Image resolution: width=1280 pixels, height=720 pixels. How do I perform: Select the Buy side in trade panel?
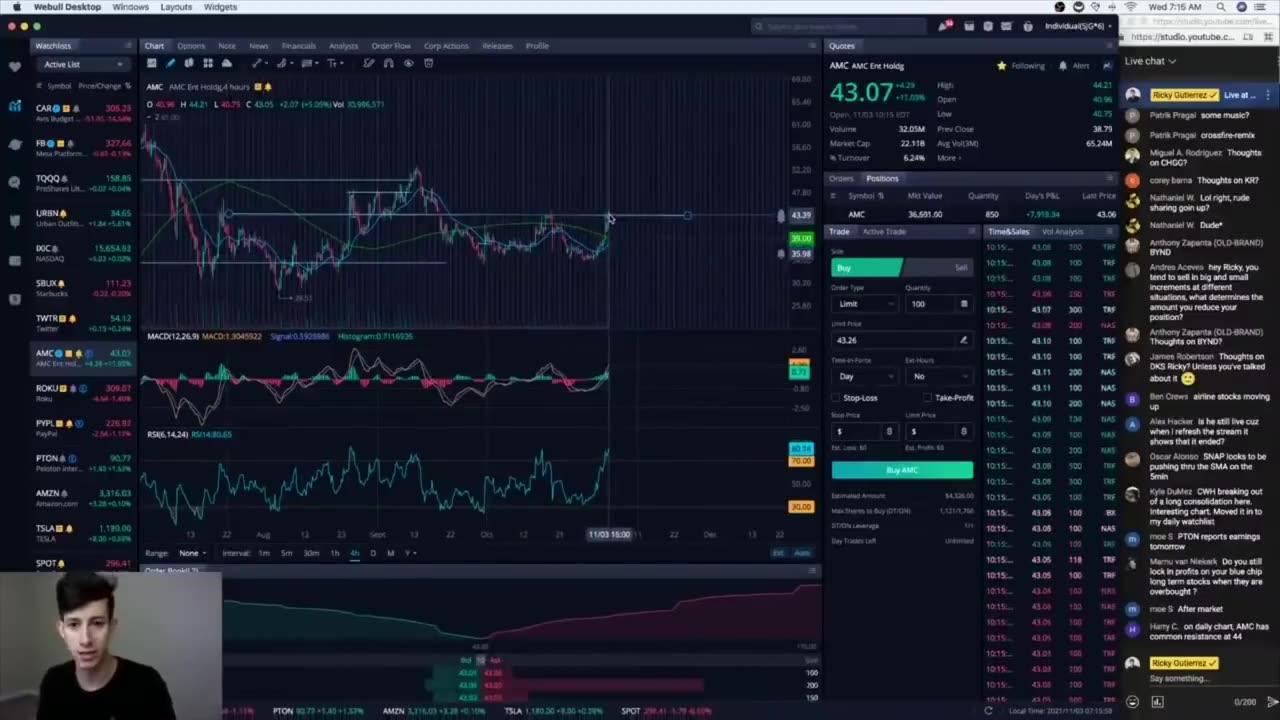866,267
